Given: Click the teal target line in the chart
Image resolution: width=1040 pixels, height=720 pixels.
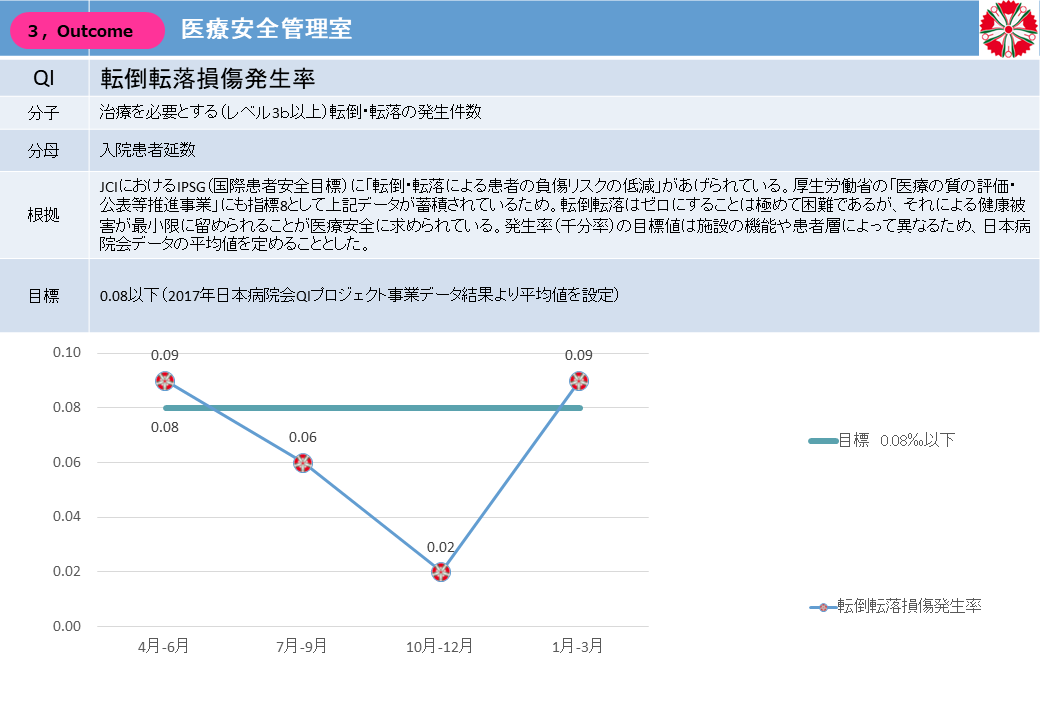Looking at the screenshot, I should coord(372,408).
